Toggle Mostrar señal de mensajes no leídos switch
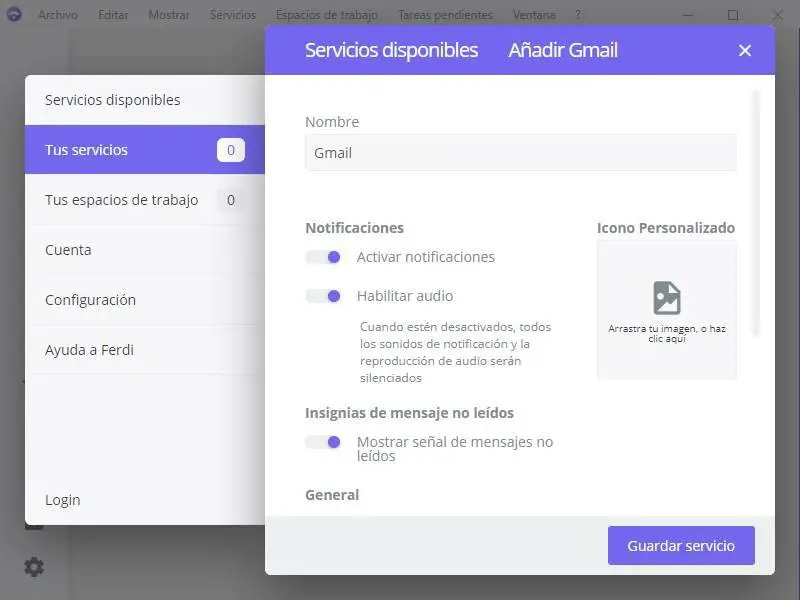The image size is (800, 600). [x=323, y=442]
